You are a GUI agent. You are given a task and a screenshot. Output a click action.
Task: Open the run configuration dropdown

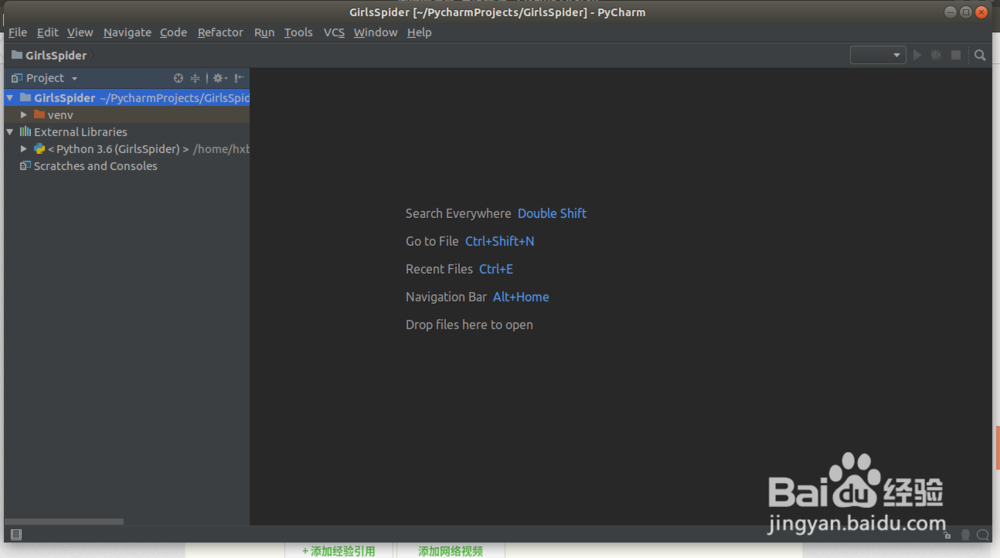878,55
